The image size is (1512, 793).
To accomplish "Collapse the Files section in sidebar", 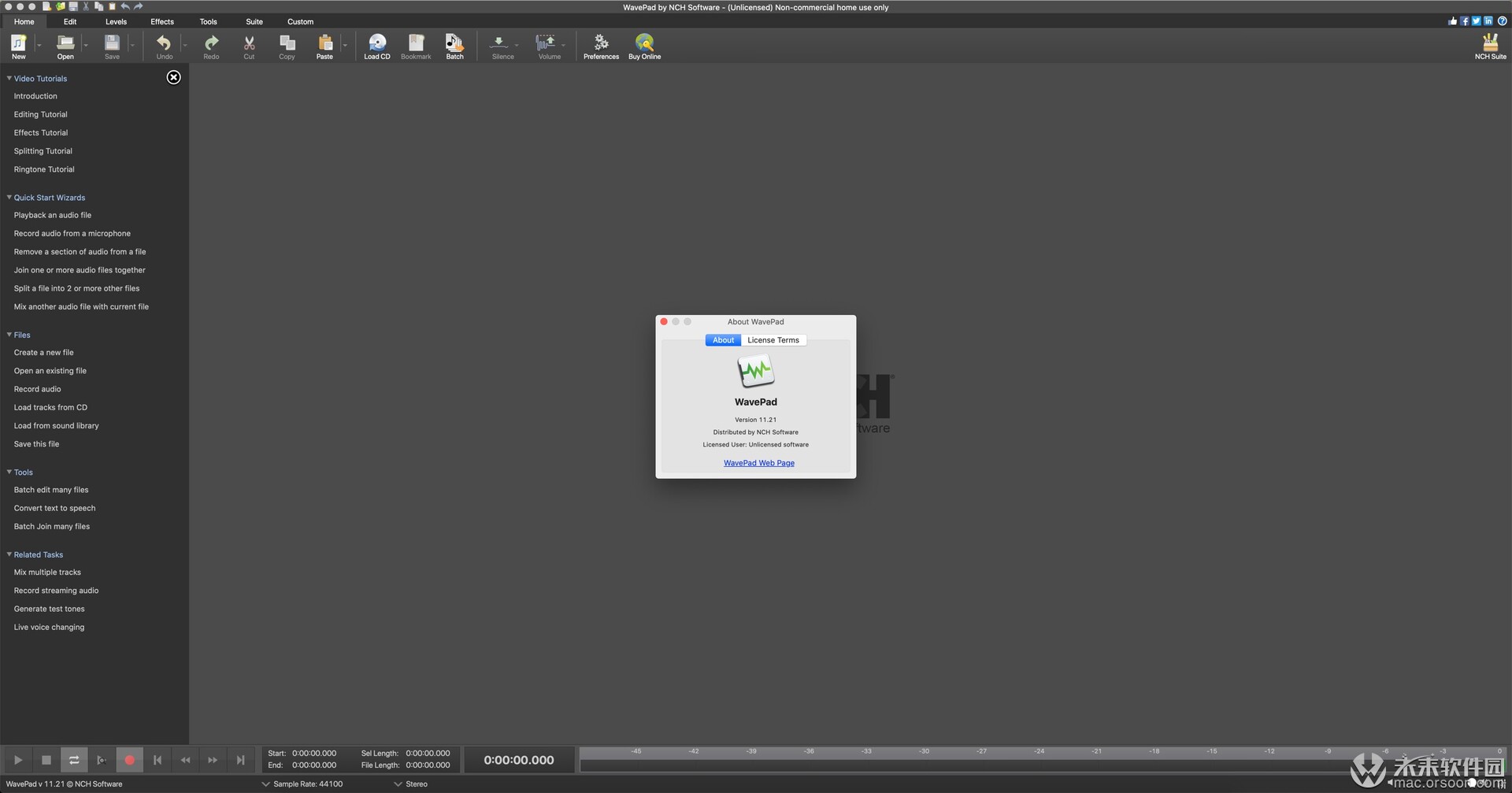I will click(x=9, y=335).
